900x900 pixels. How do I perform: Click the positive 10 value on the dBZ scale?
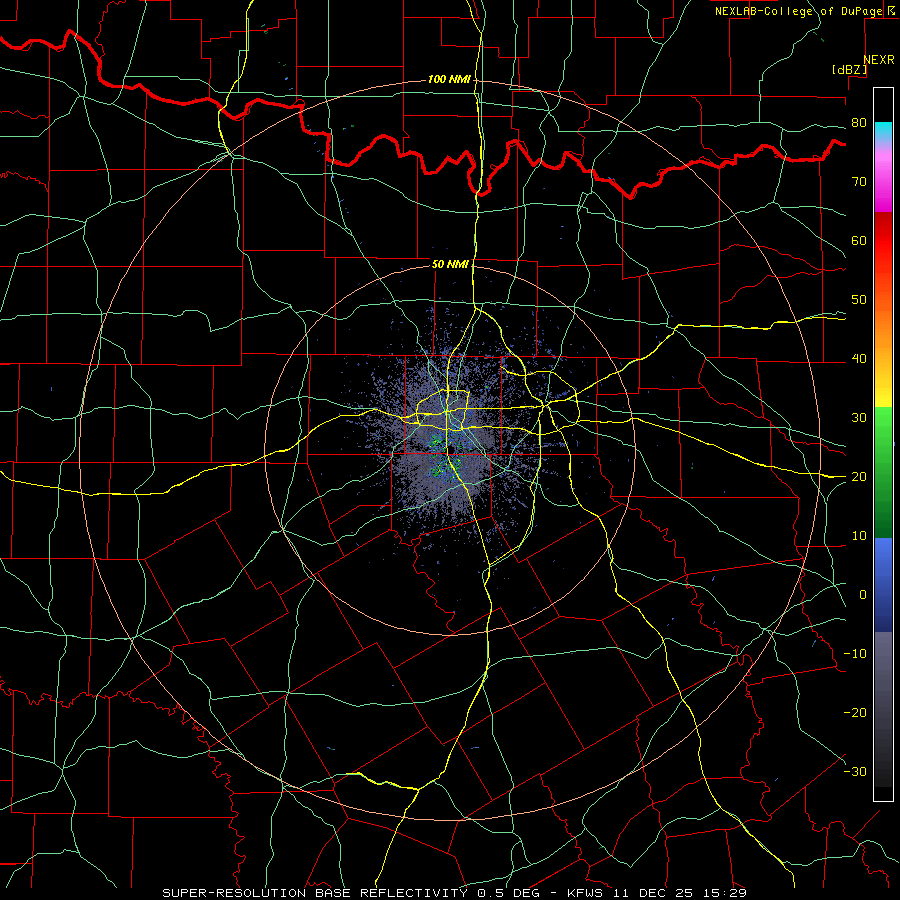click(859, 536)
